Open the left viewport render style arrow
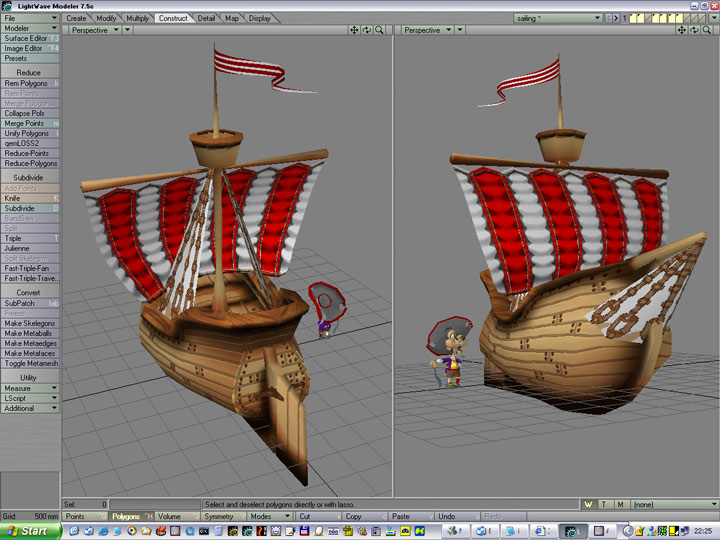The image size is (720, 540). tap(128, 30)
